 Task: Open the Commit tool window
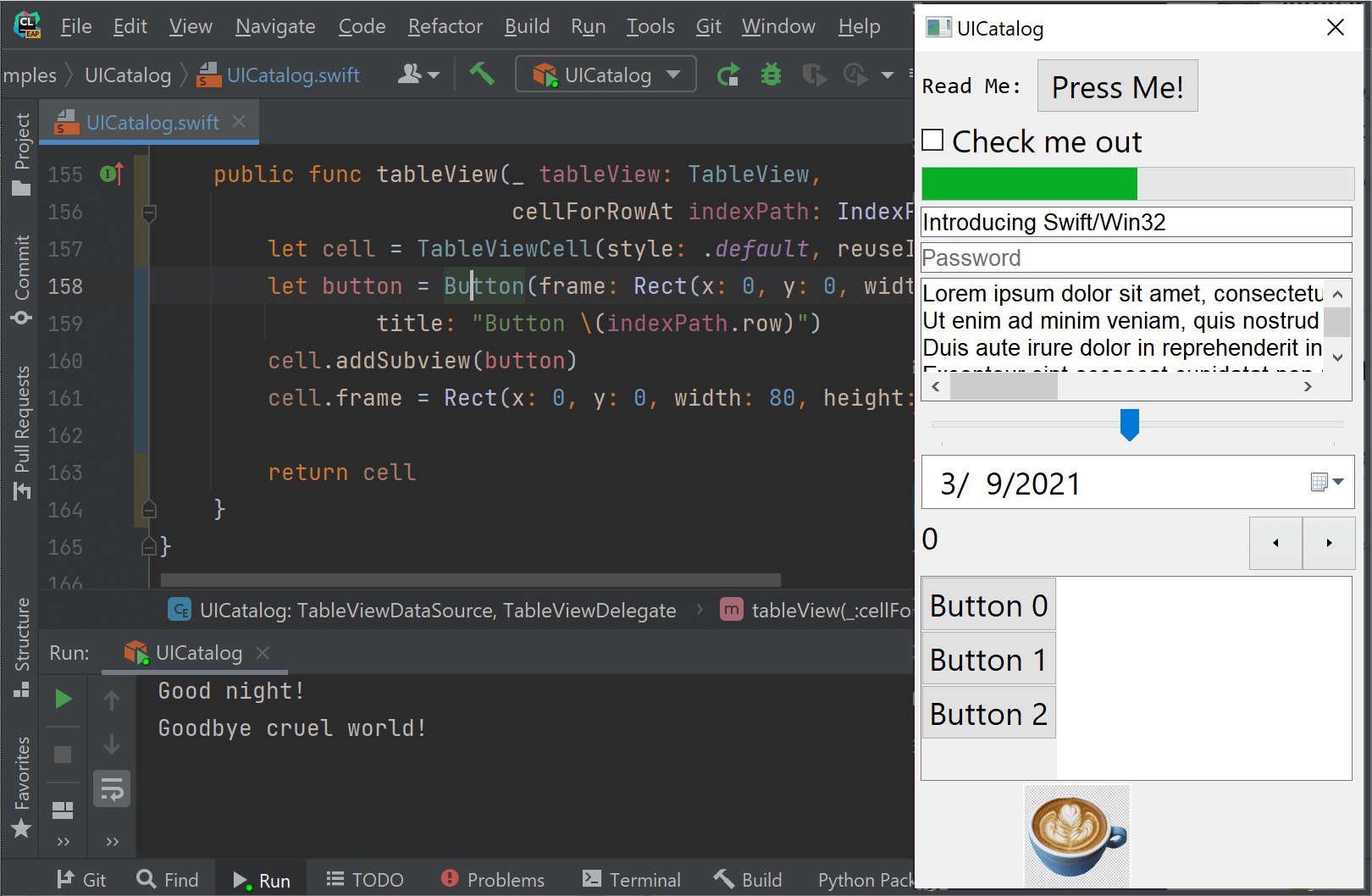[x=21, y=280]
